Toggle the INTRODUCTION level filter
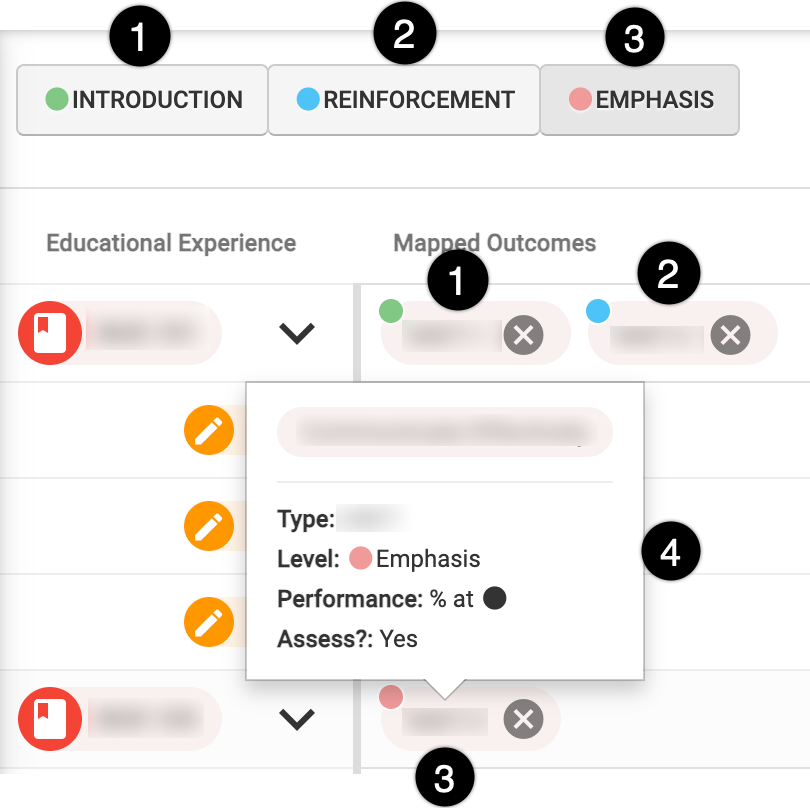 (142, 100)
